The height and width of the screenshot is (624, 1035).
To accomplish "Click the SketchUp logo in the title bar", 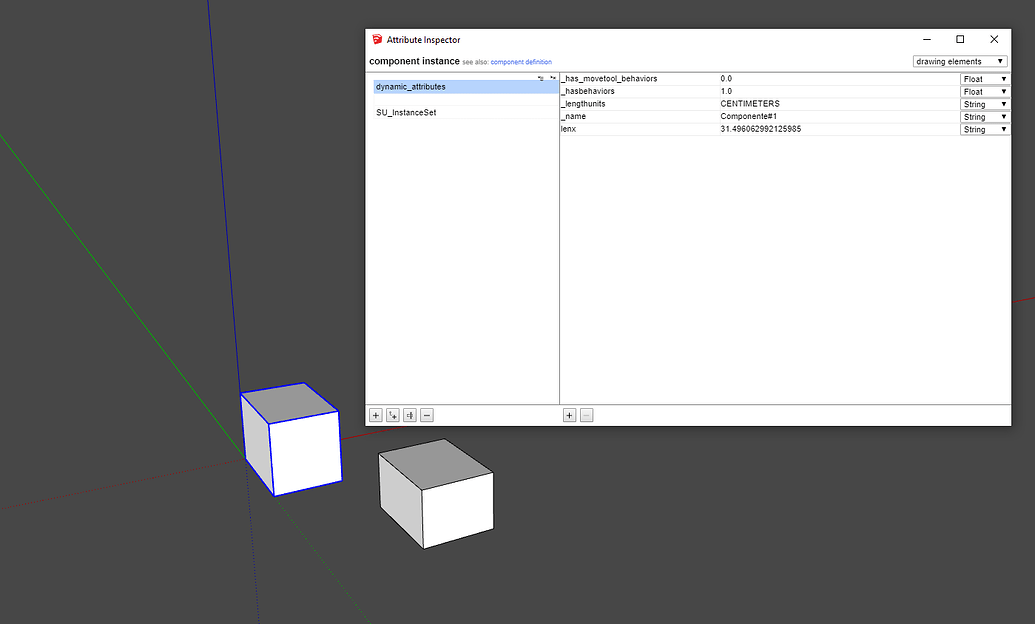I will pos(377,39).
